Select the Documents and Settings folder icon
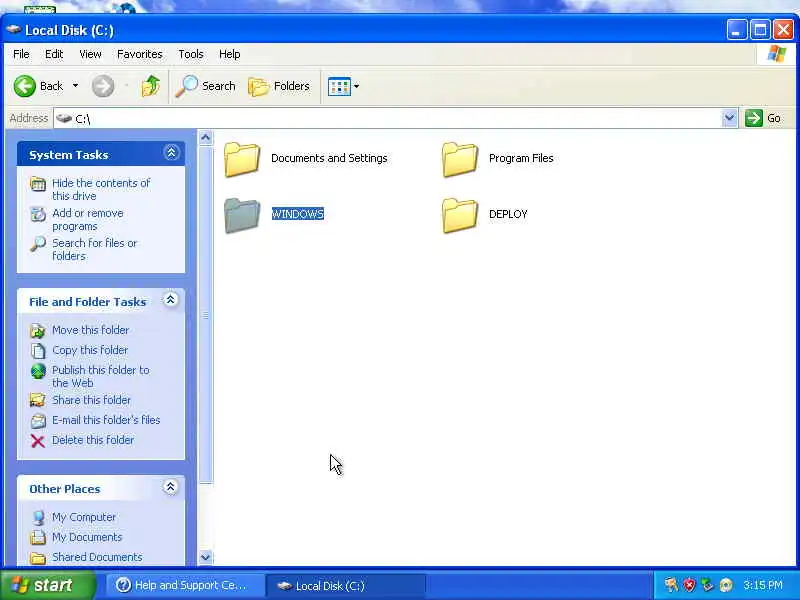 tap(242, 159)
